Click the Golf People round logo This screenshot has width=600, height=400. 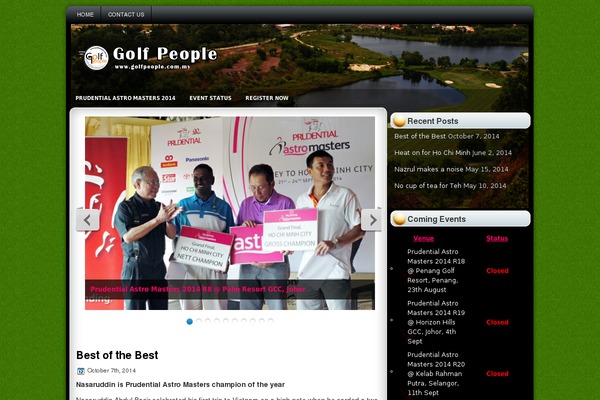click(x=96, y=58)
